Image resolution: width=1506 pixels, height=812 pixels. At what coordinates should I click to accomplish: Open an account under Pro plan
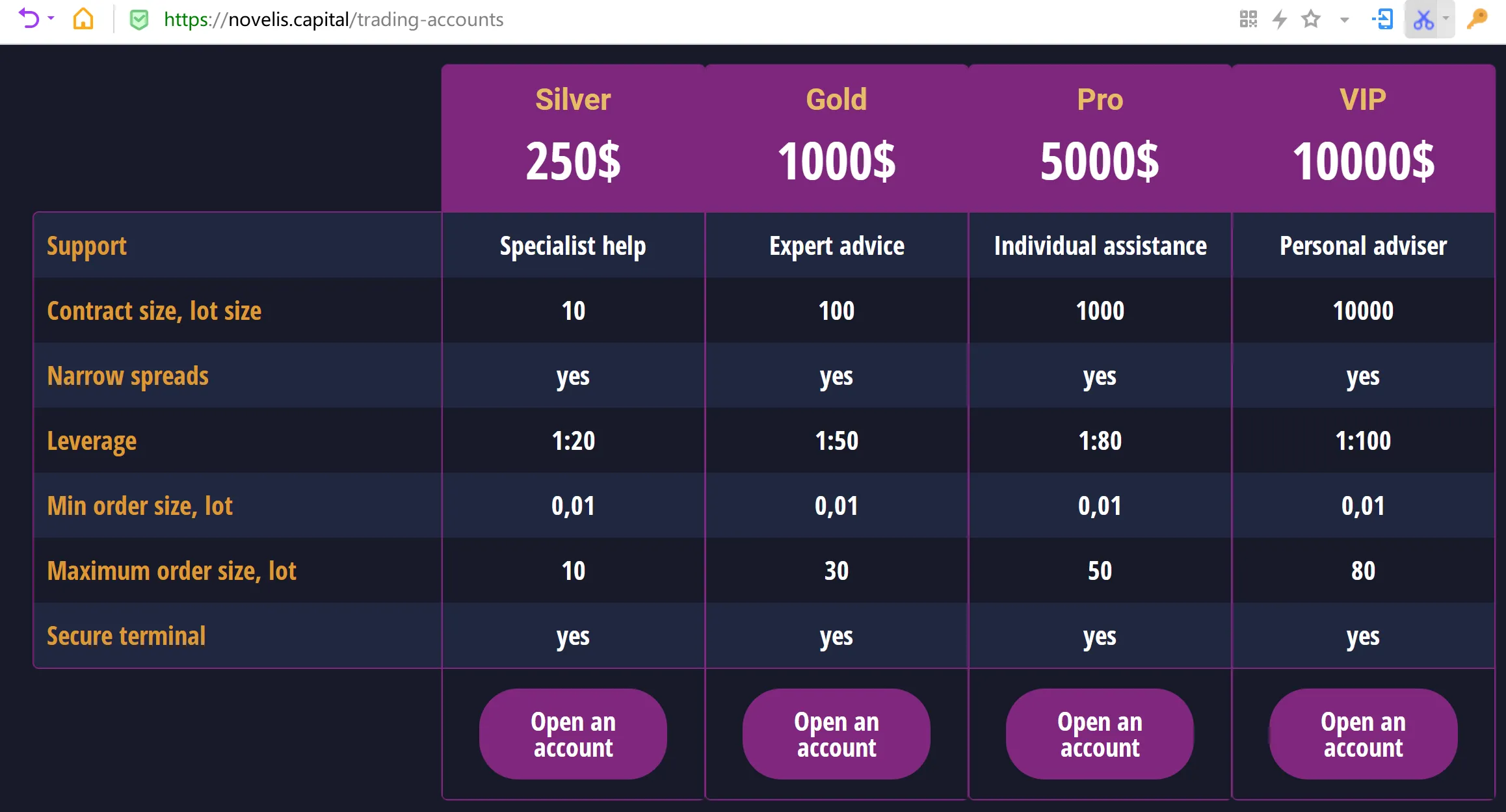click(1100, 734)
